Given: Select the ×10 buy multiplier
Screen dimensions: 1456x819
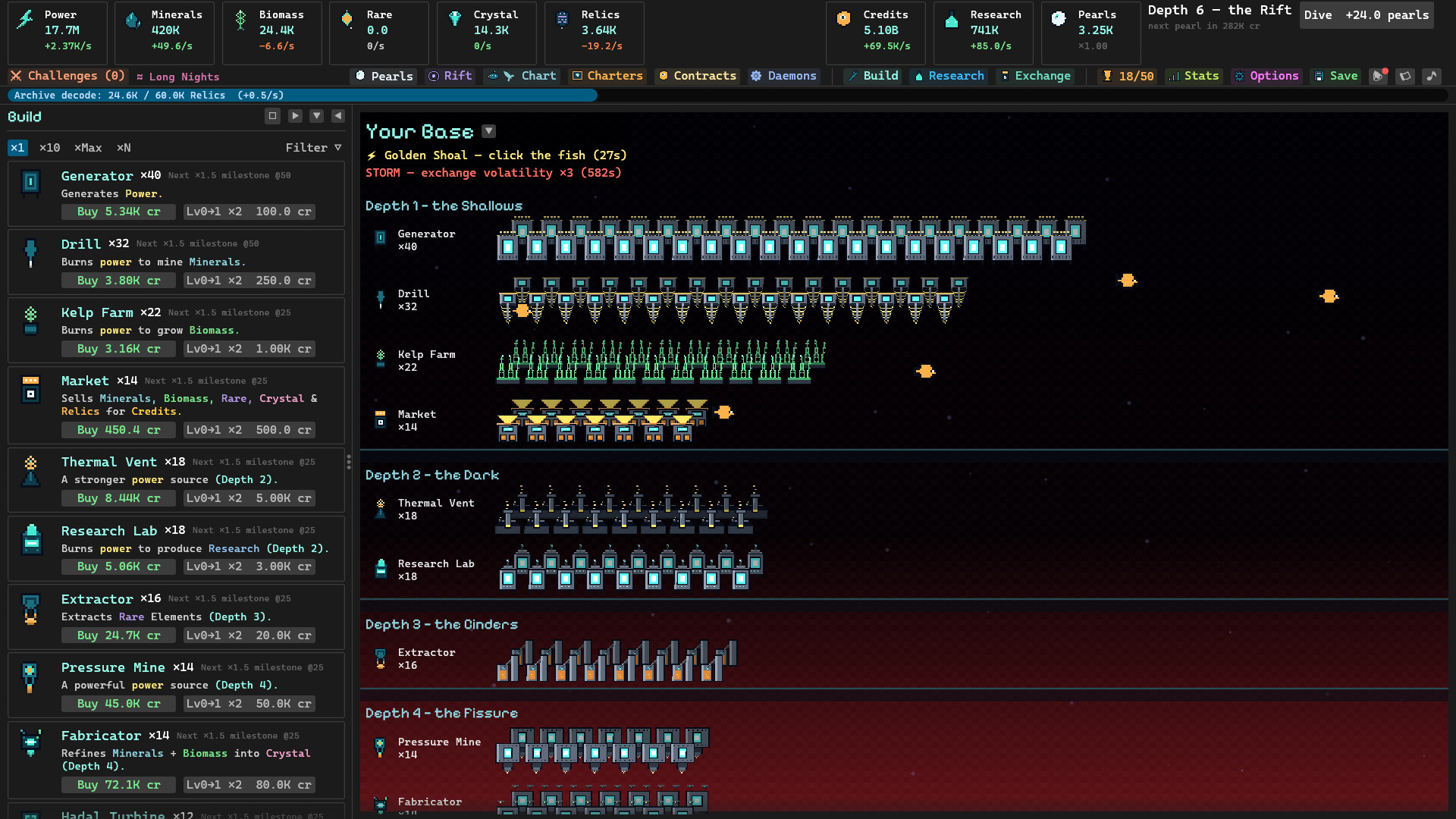Looking at the screenshot, I should 49,148.
